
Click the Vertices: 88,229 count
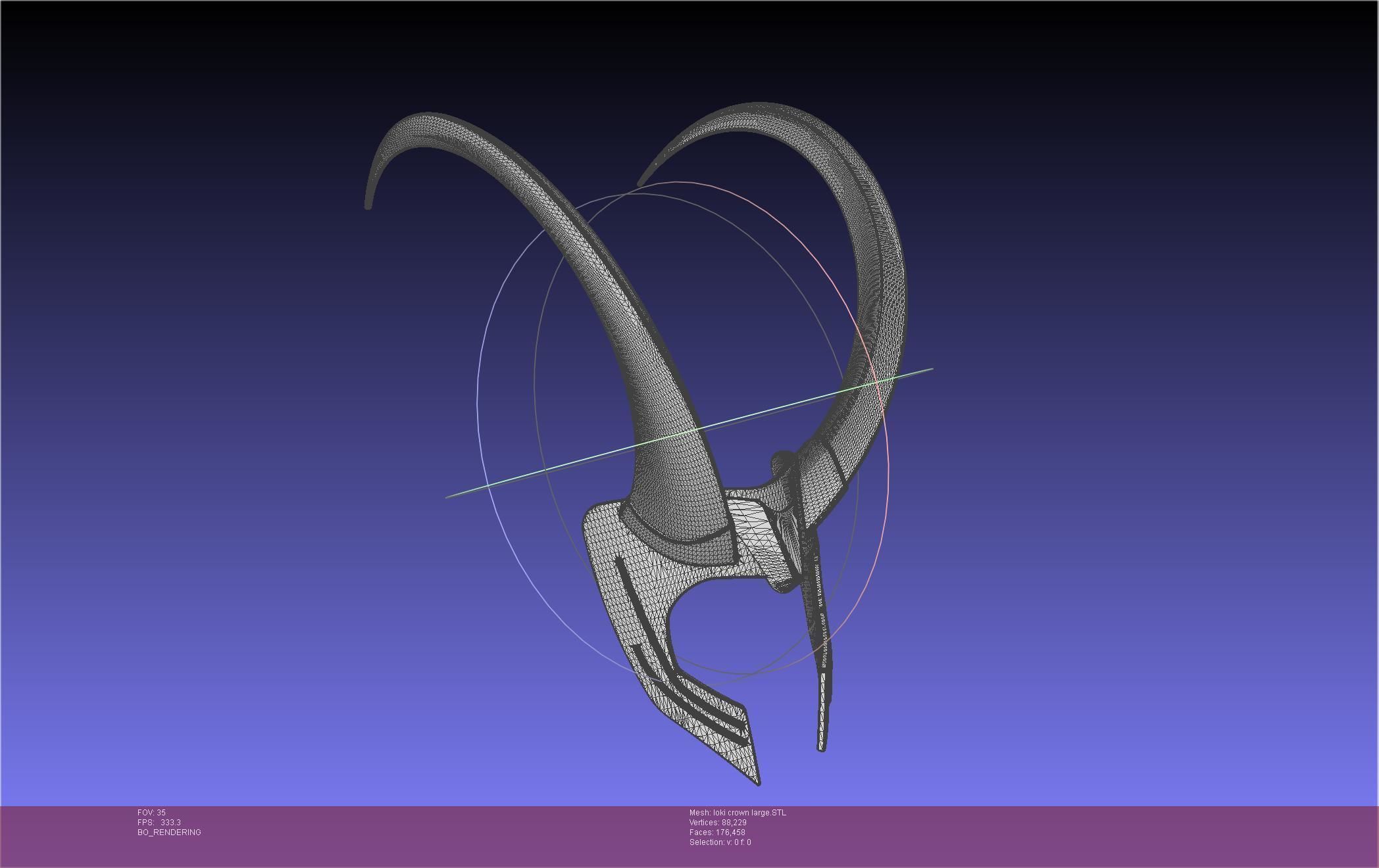pos(718,823)
